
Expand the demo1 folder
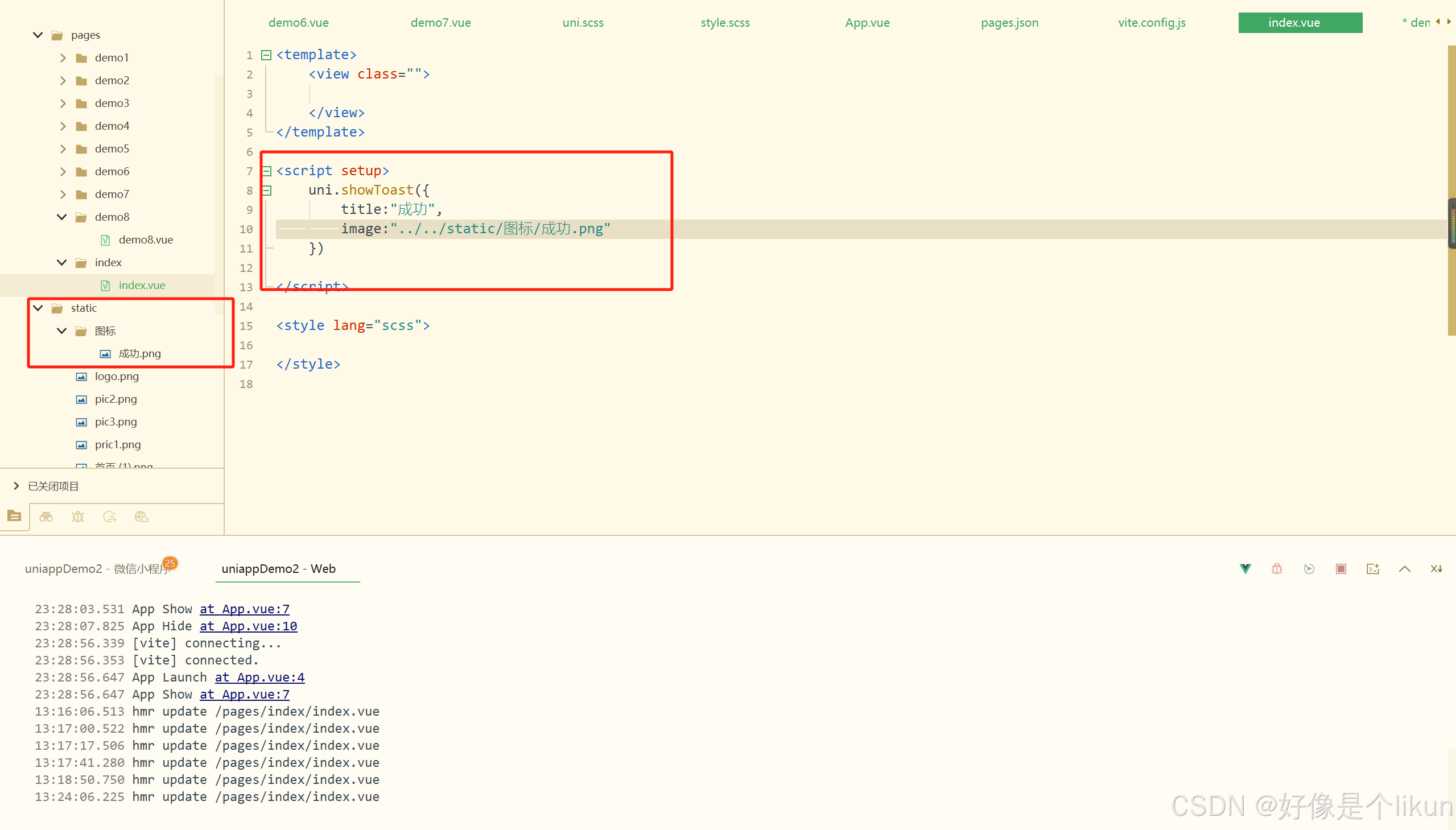click(63, 57)
